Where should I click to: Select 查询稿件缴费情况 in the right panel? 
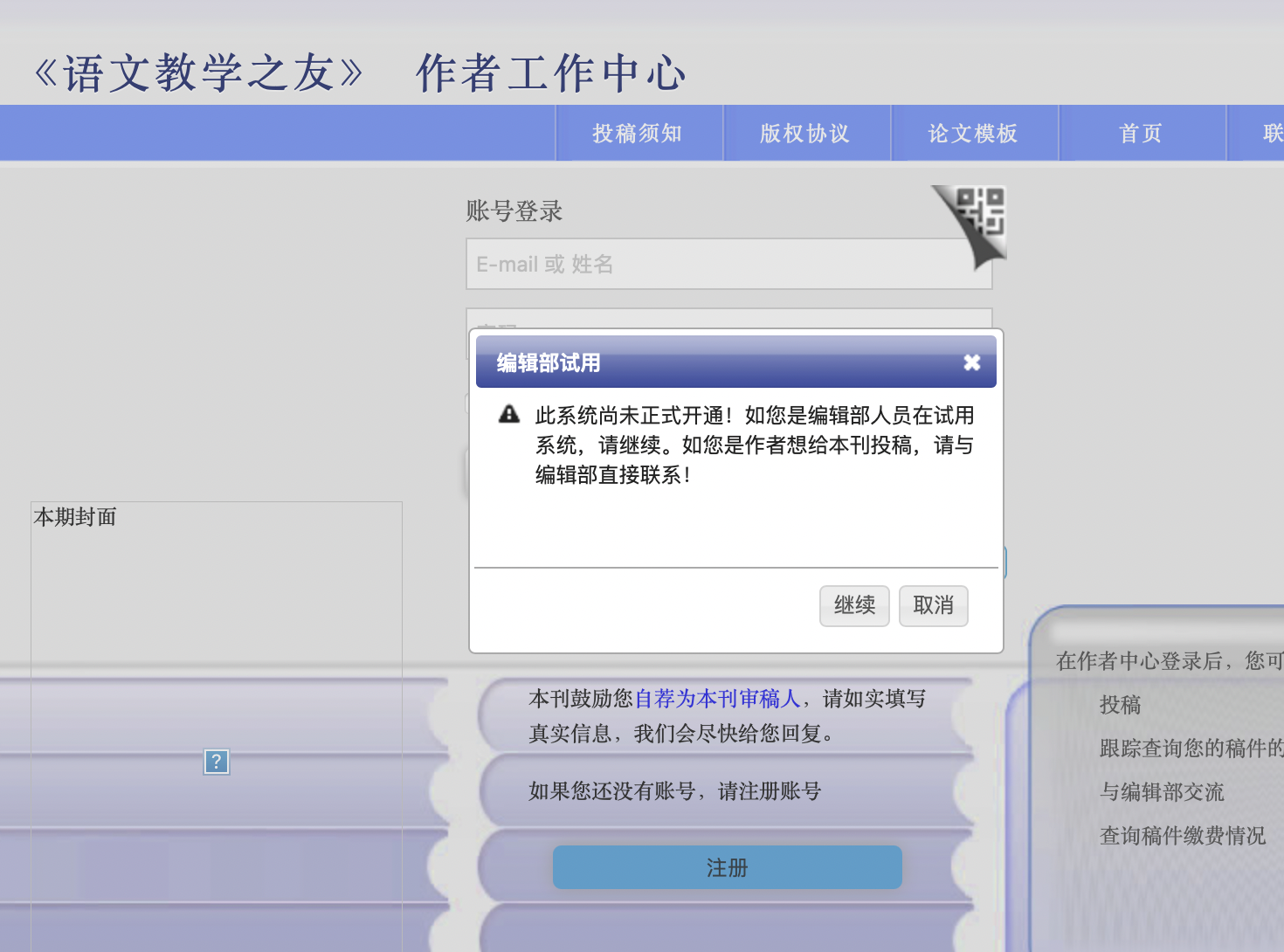coord(1182,836)
